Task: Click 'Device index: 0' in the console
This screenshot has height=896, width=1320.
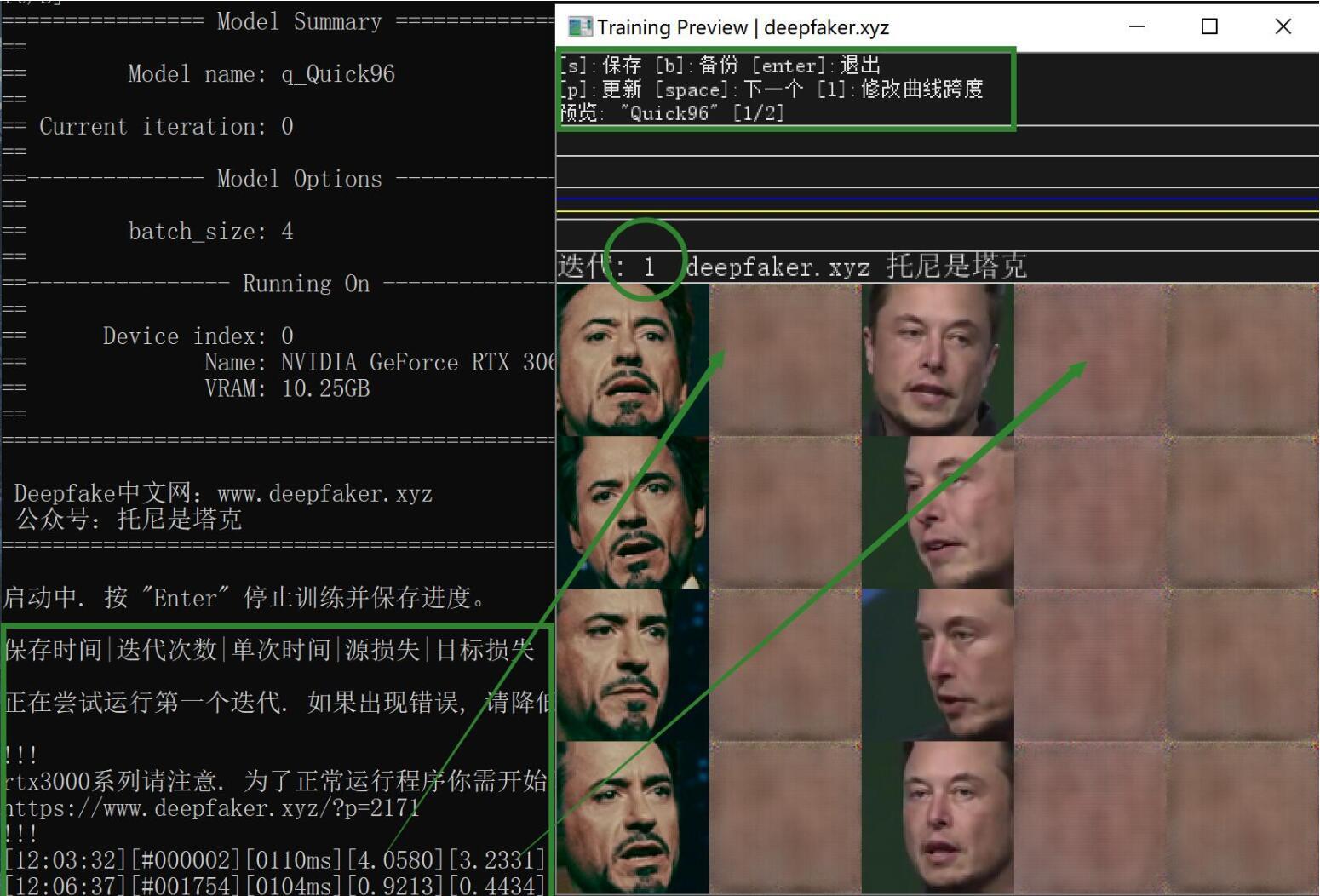Action: click(x=198, y=336)
